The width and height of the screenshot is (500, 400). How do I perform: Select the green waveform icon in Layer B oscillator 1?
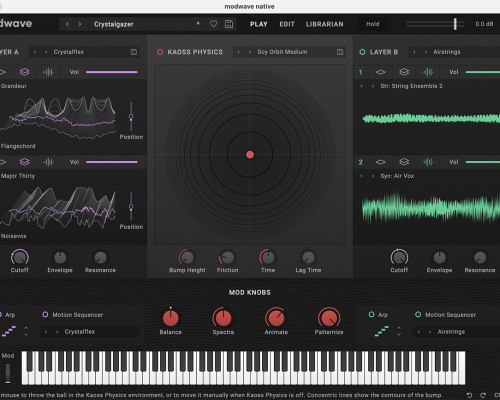pos(428,72)
